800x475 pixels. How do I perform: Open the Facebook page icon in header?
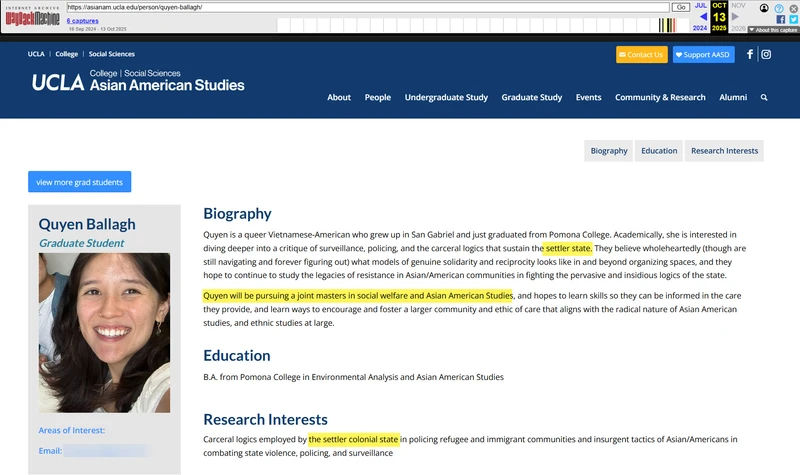pyautogui.click(x=749, y=54)
